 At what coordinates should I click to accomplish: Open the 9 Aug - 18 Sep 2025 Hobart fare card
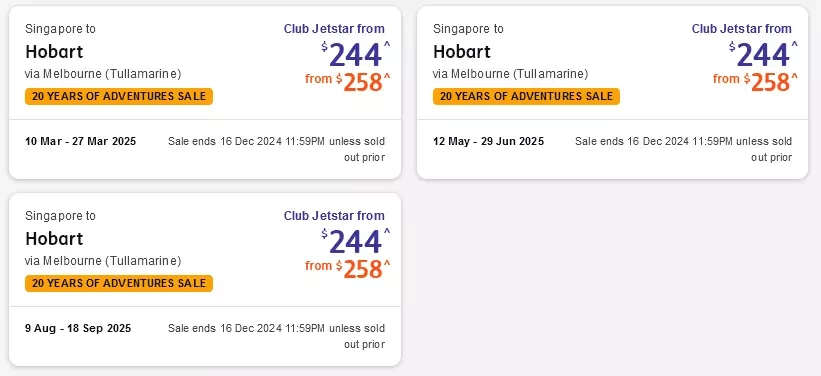click(205, 279)
